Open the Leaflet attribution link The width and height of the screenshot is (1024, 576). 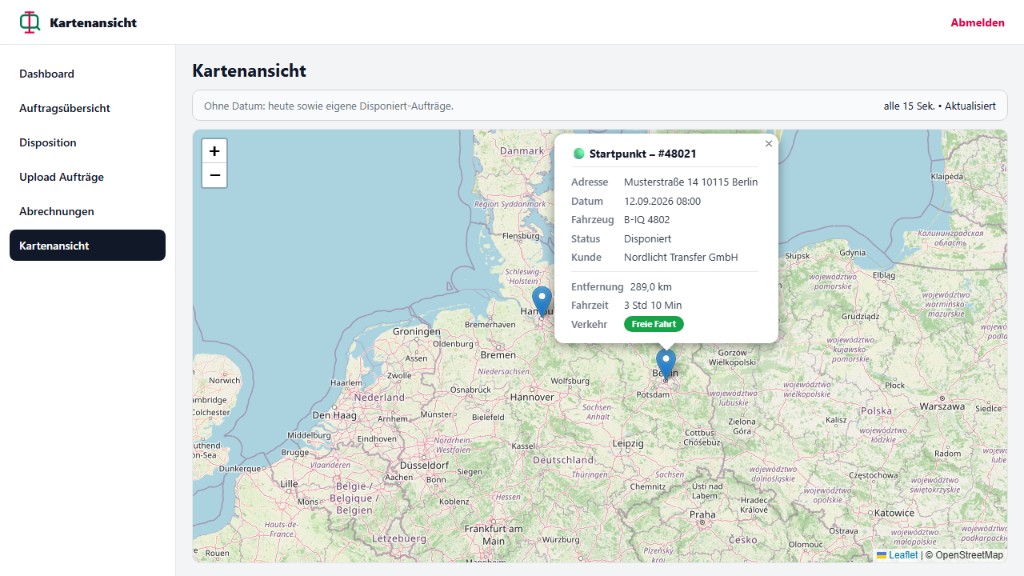(x=903, y=555)
